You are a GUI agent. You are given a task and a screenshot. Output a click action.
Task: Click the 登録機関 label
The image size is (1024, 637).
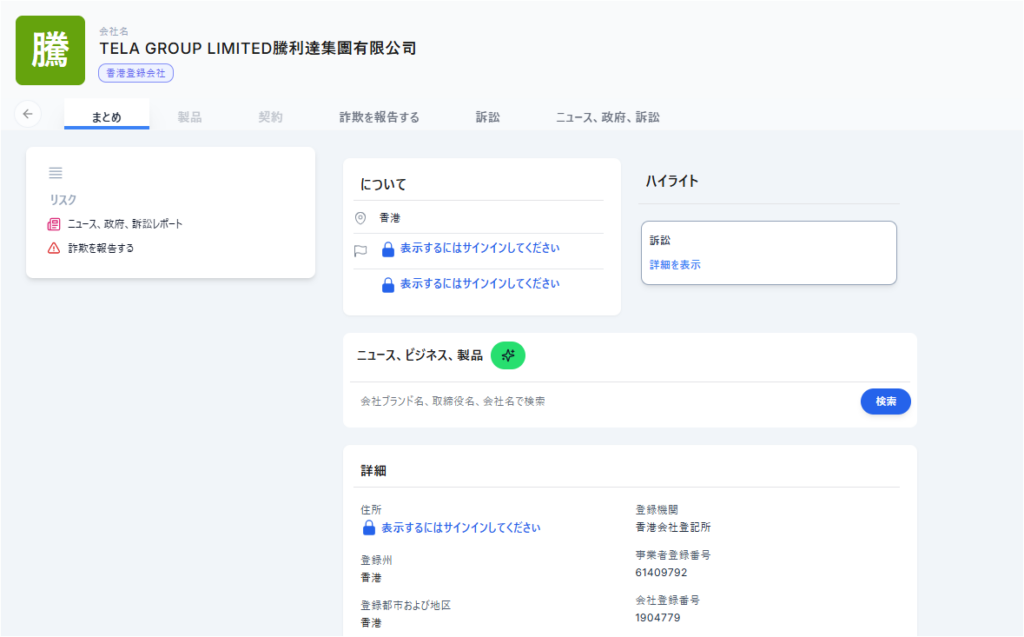pyautogui.click(x=656, y=510)
